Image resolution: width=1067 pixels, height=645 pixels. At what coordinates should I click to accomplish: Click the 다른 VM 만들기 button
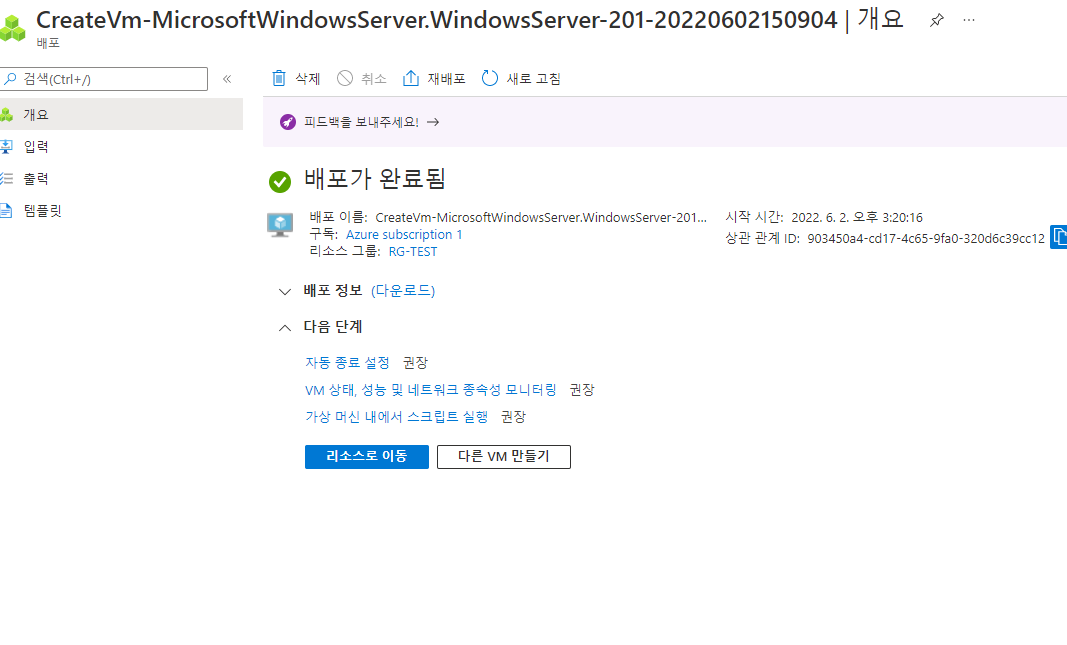pos(504,457)
